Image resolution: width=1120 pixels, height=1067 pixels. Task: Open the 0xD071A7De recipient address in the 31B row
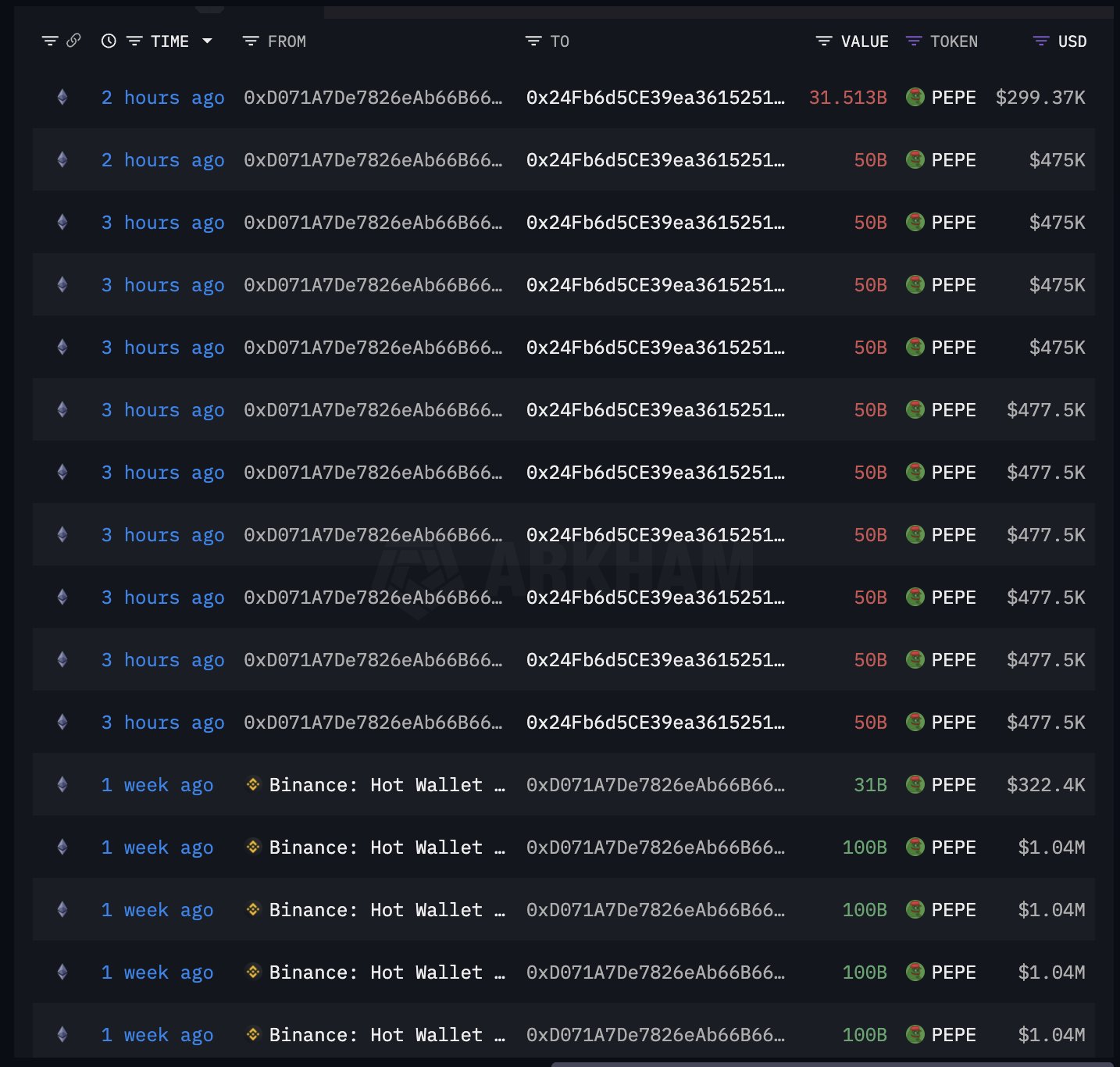pyautogui.click(x=656, y=785)
